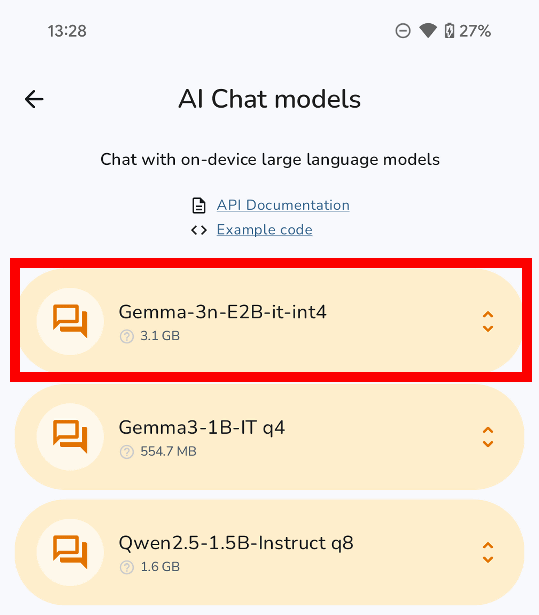The width and height of the screenshot is (539, 615).
Task: Click the chat bubbles icon for Gemma-3n-E2B-it-int4
Action: pos(70,321)
